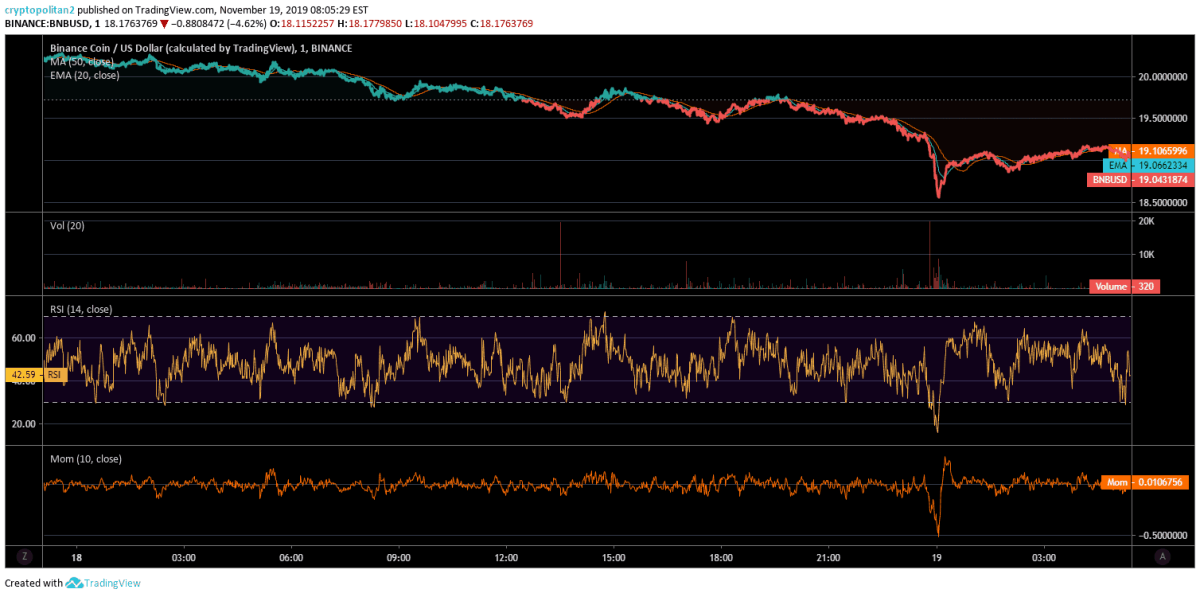Select the RSI (14, close) indicator legend

[x=81, y=309]
